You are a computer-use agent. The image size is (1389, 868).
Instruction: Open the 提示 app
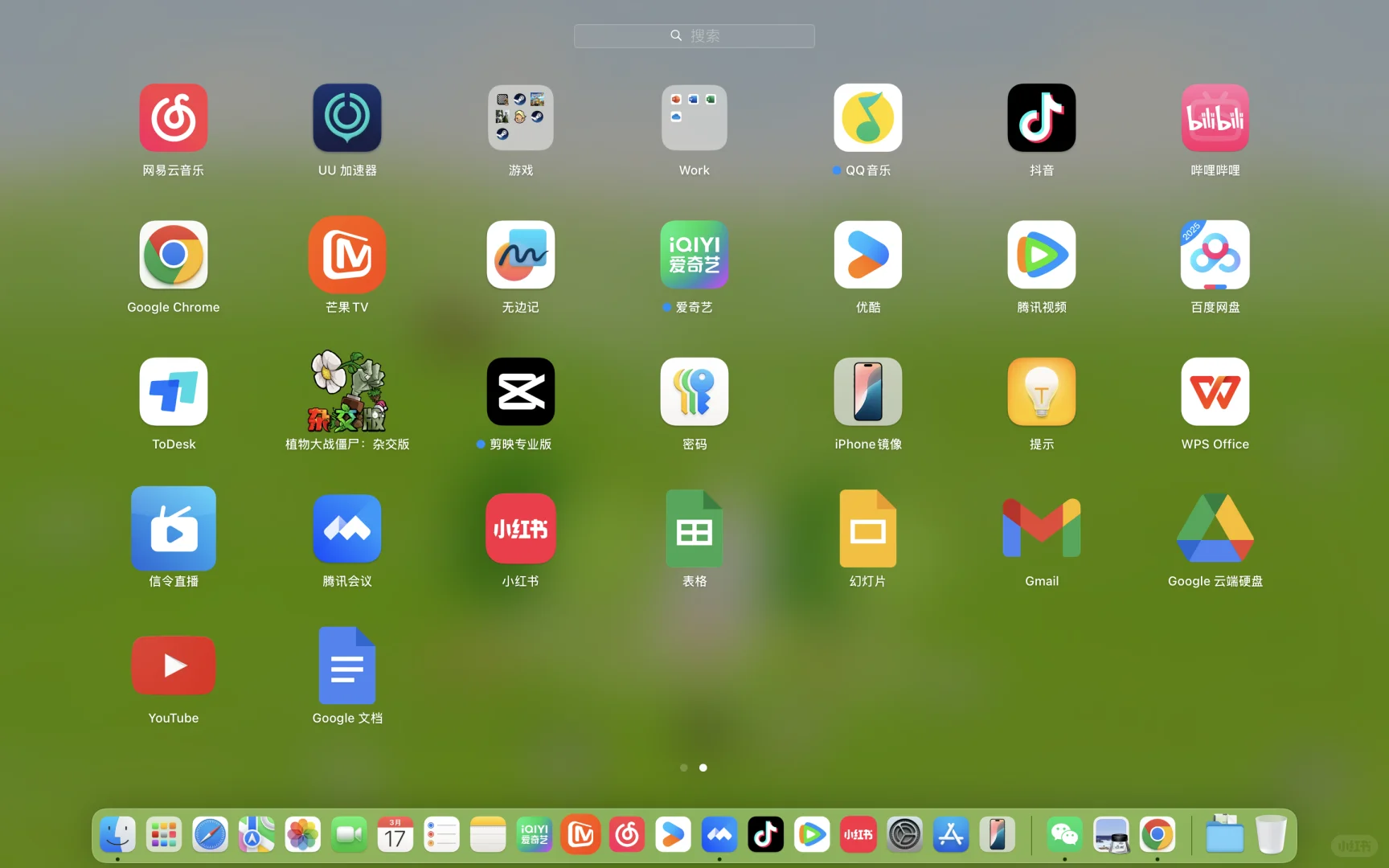(x=1042, y=391)
